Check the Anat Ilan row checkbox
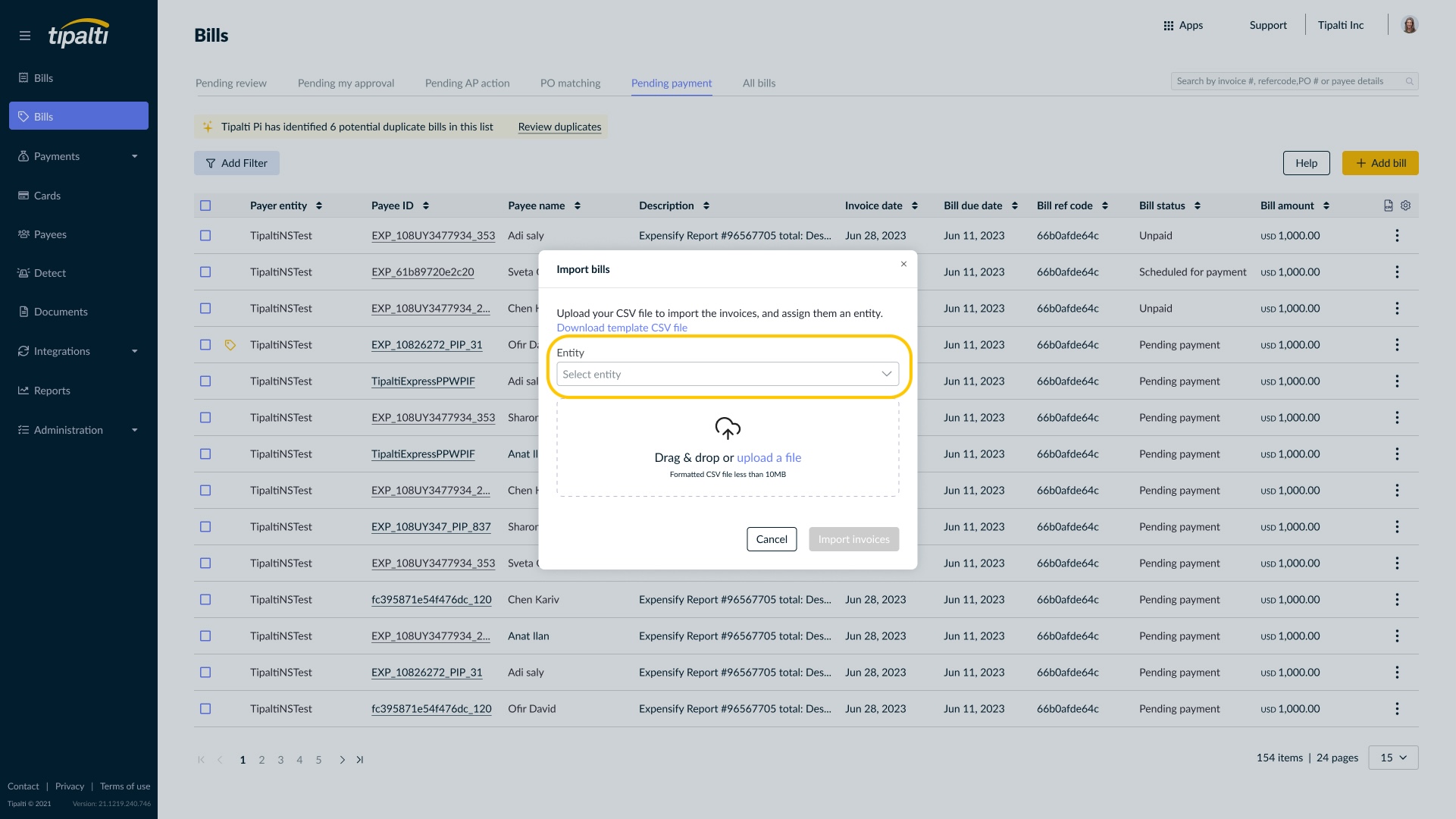This screenshot has height=819, width=1456. coord(205,636)
